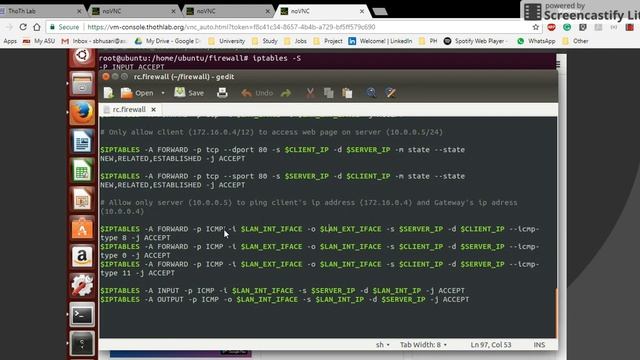The image size is (640, 360).
Task: Launch LibreOffice Writer from launcher
Action: (82, 141)
